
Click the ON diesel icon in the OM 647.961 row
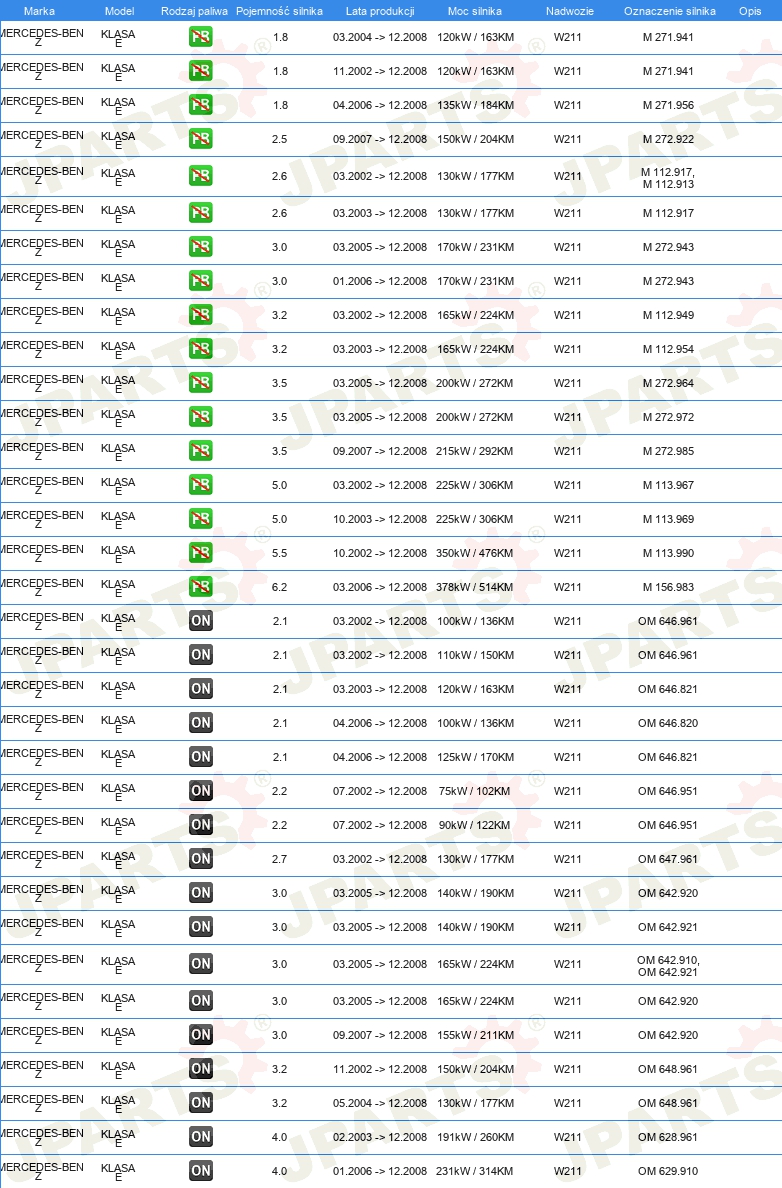(x=201, y=858)
